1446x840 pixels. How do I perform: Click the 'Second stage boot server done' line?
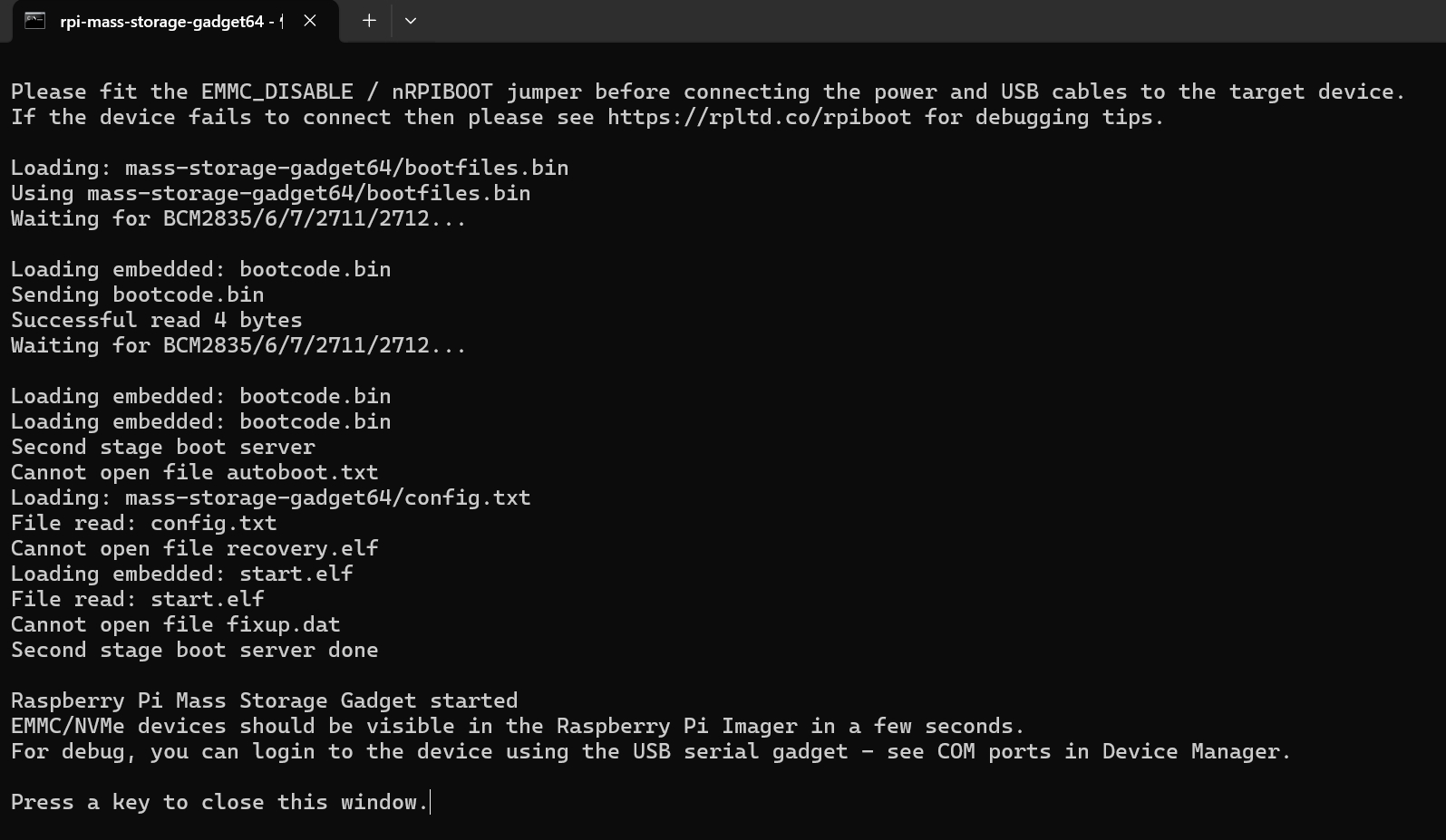click(194, 651)
